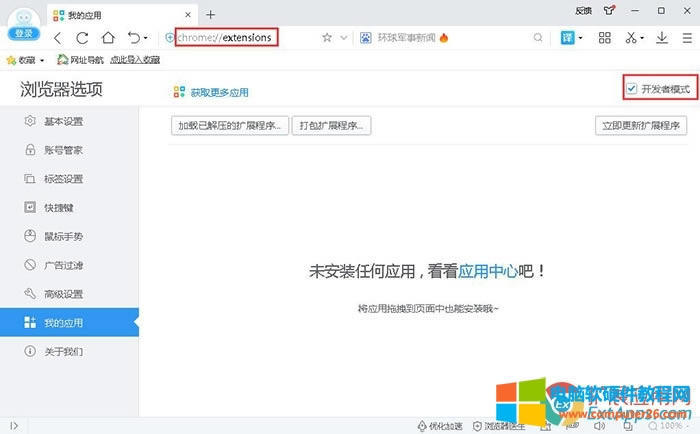Click 立即更新扩展程序 button

[640, 126]
